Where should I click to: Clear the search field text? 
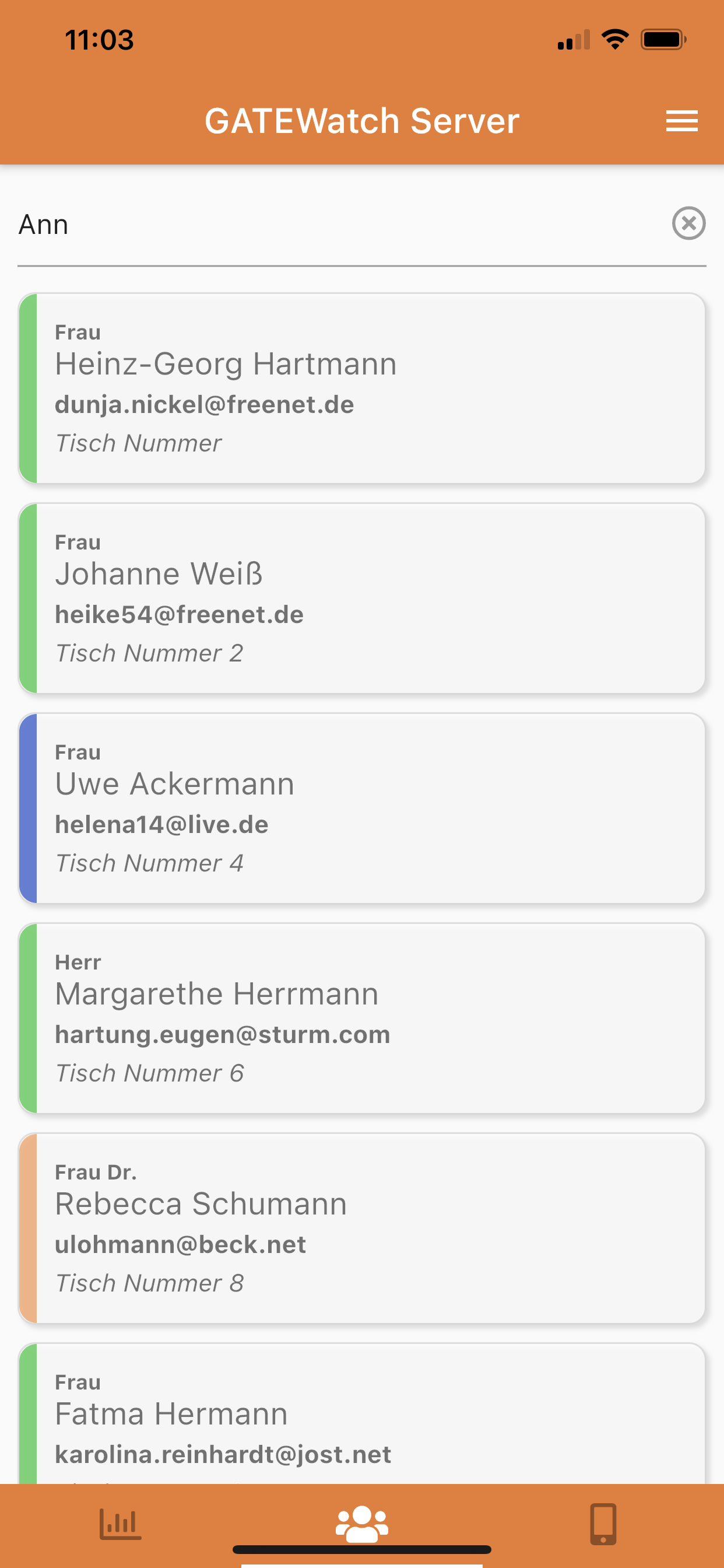click(688, 223)
